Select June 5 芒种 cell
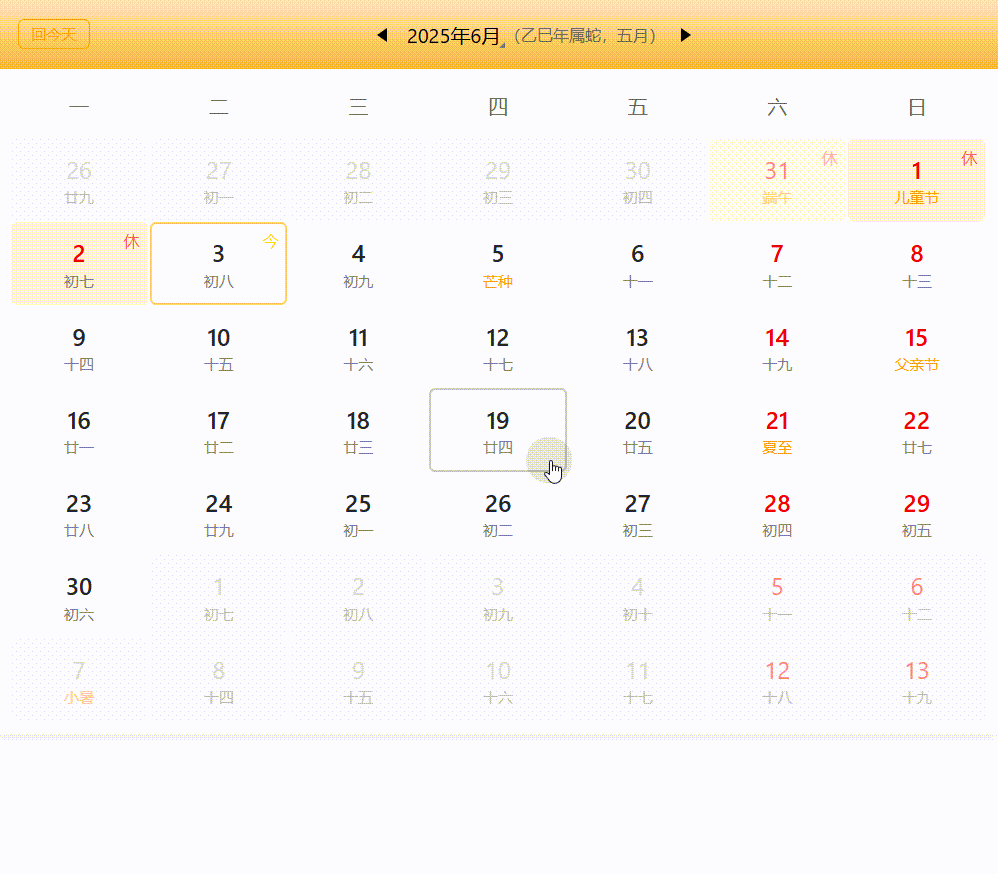998x874 pixels. (498, 264)
